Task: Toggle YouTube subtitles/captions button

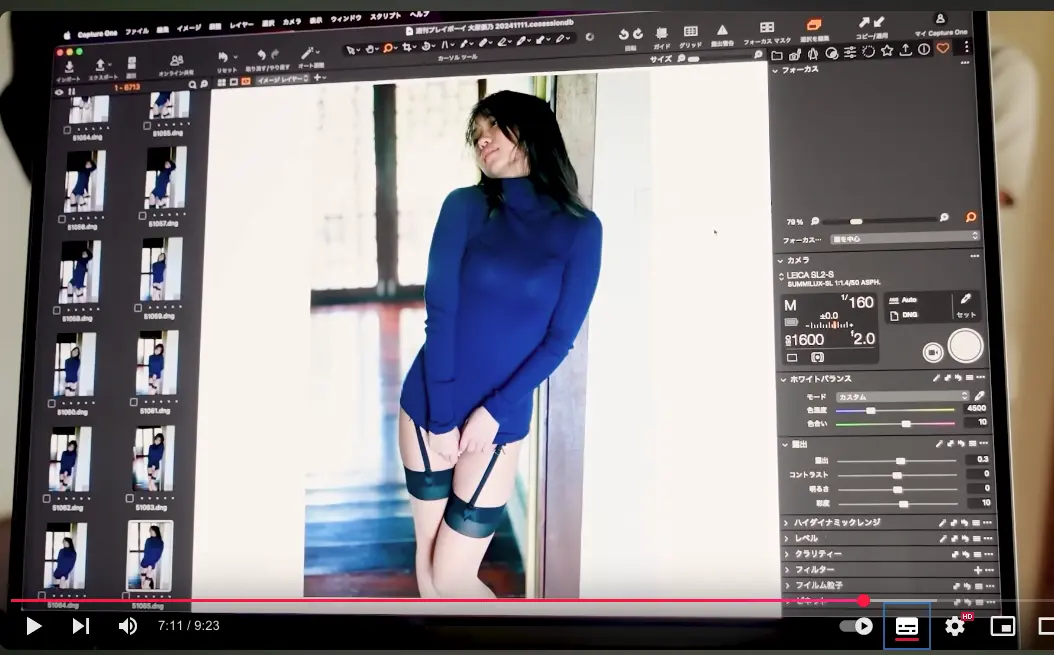Action: pyautogui.click(x=907, y=627)
